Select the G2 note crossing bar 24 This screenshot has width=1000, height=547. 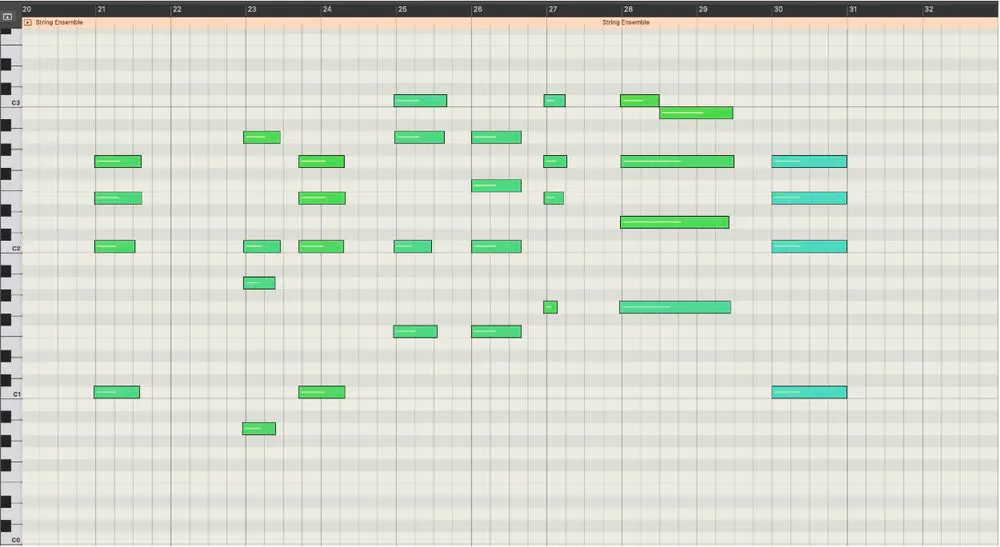(x=321, y=161)
